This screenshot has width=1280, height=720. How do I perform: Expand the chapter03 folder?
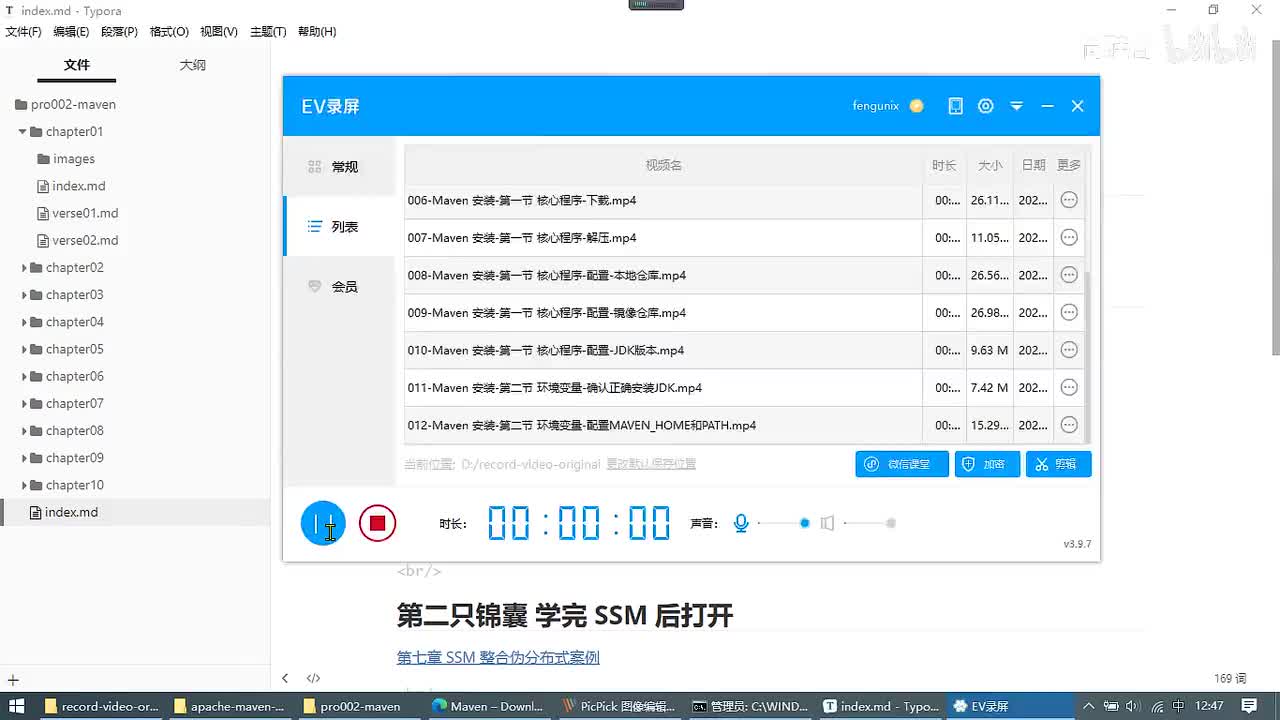pos(24,295)
